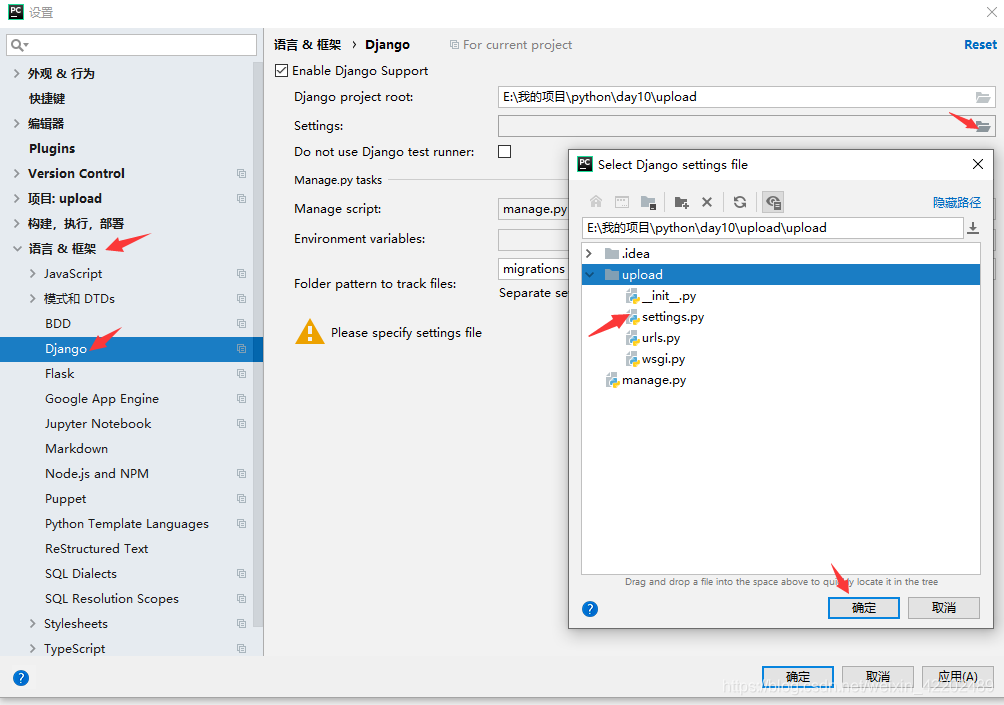Screen dimensions: 1004x705
Task: Click project-level copy icon beside Version Control
Action: 241,174
